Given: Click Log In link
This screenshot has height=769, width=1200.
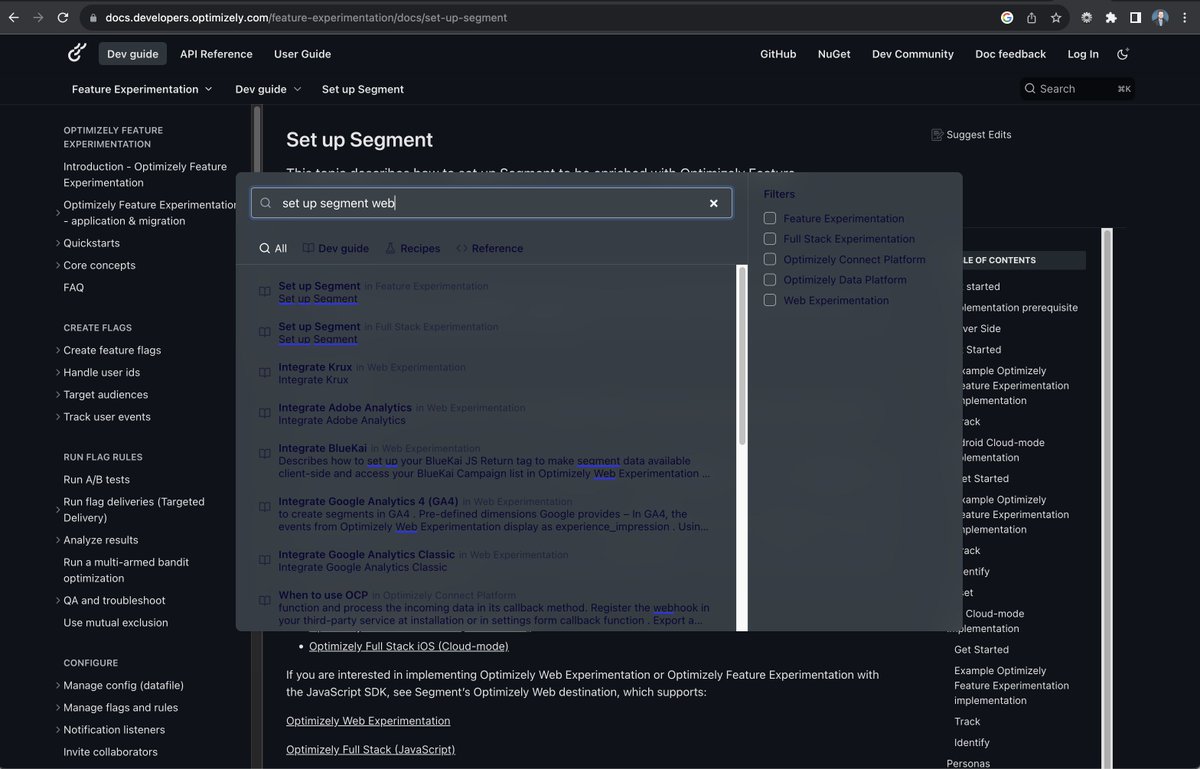Looking at the screenshot, I should point(1083,54).
